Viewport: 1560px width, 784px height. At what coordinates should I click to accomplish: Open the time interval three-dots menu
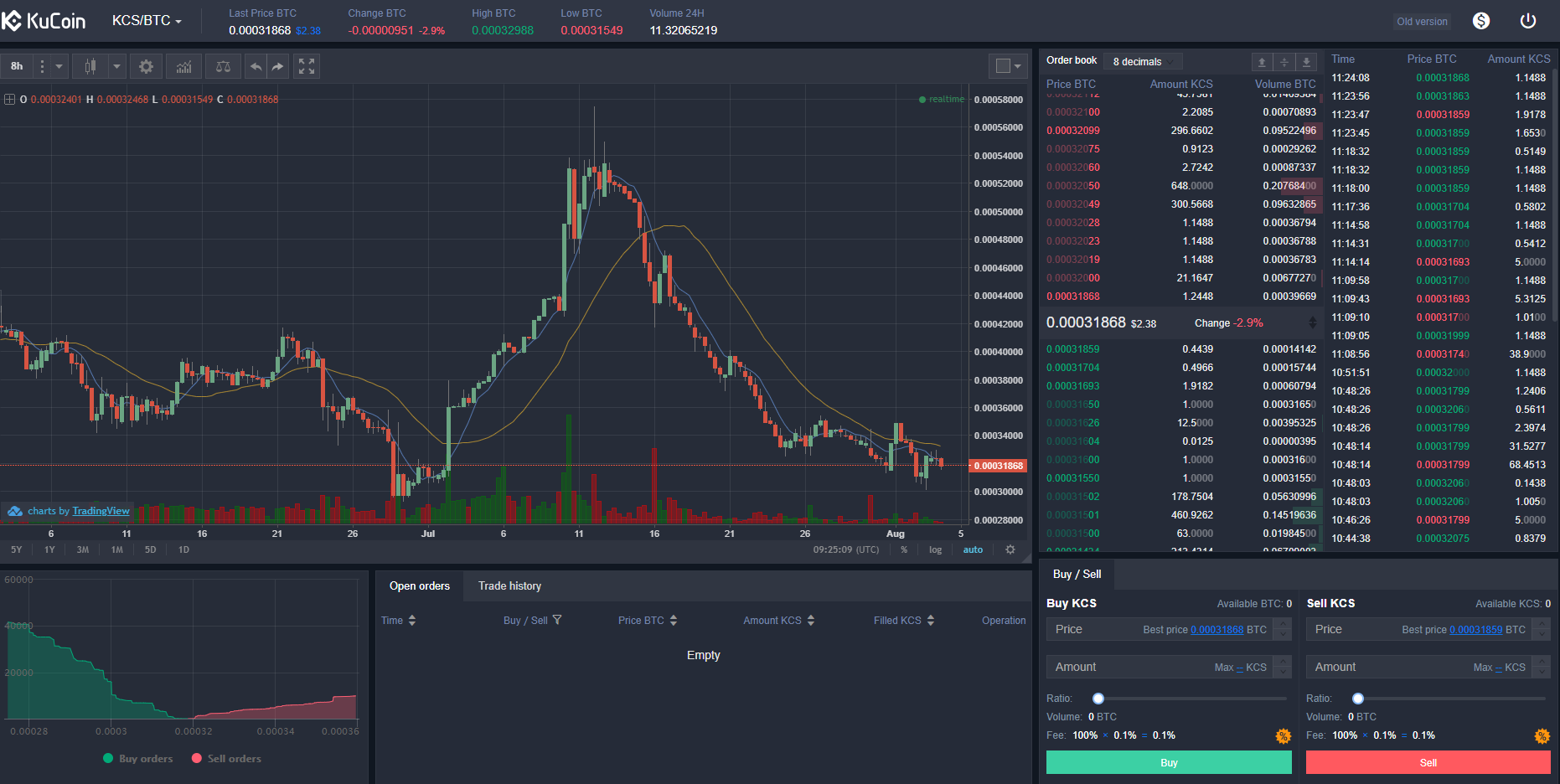tap(42, 66)
